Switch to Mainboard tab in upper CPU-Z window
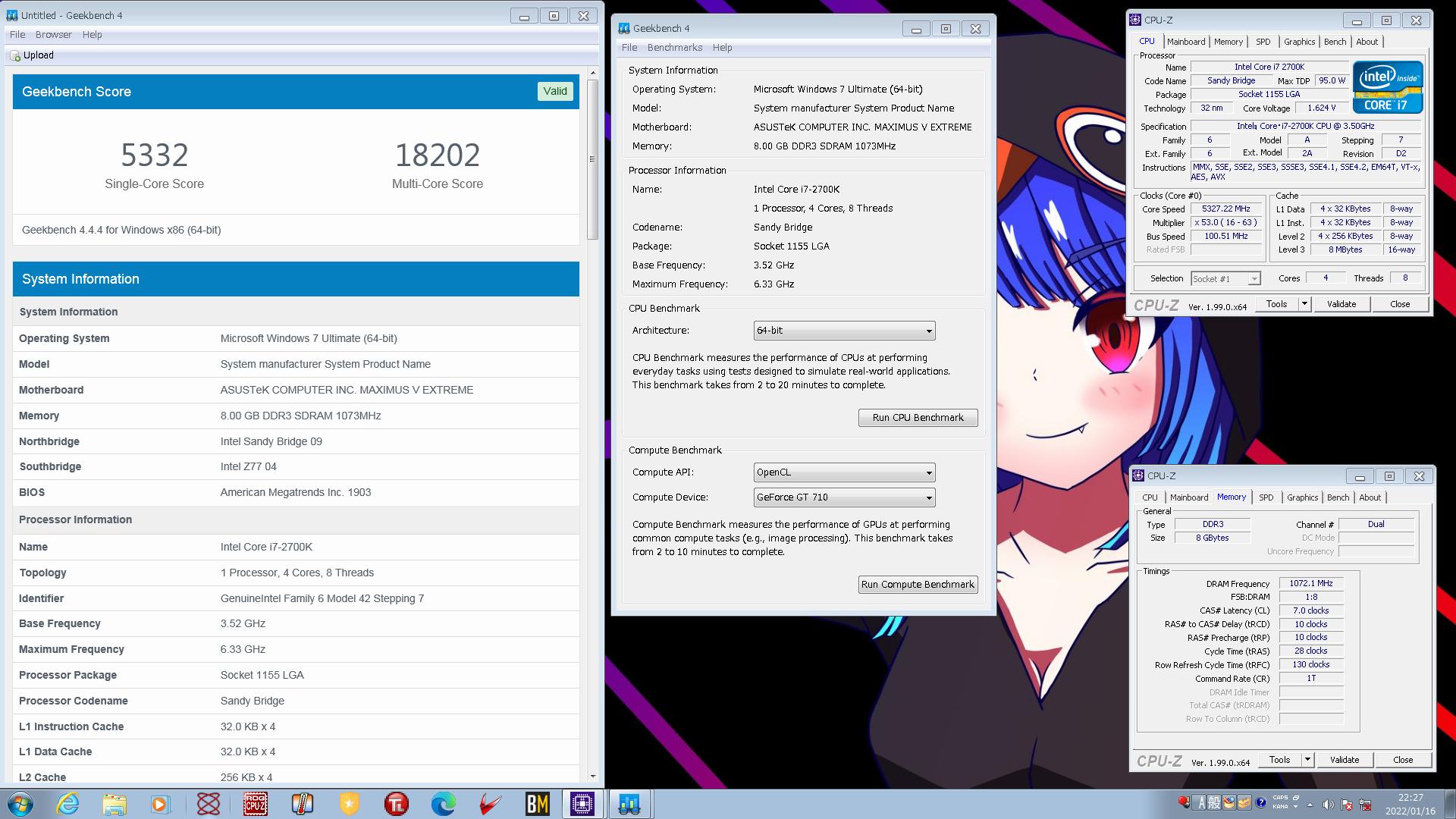 point(1186,42)
